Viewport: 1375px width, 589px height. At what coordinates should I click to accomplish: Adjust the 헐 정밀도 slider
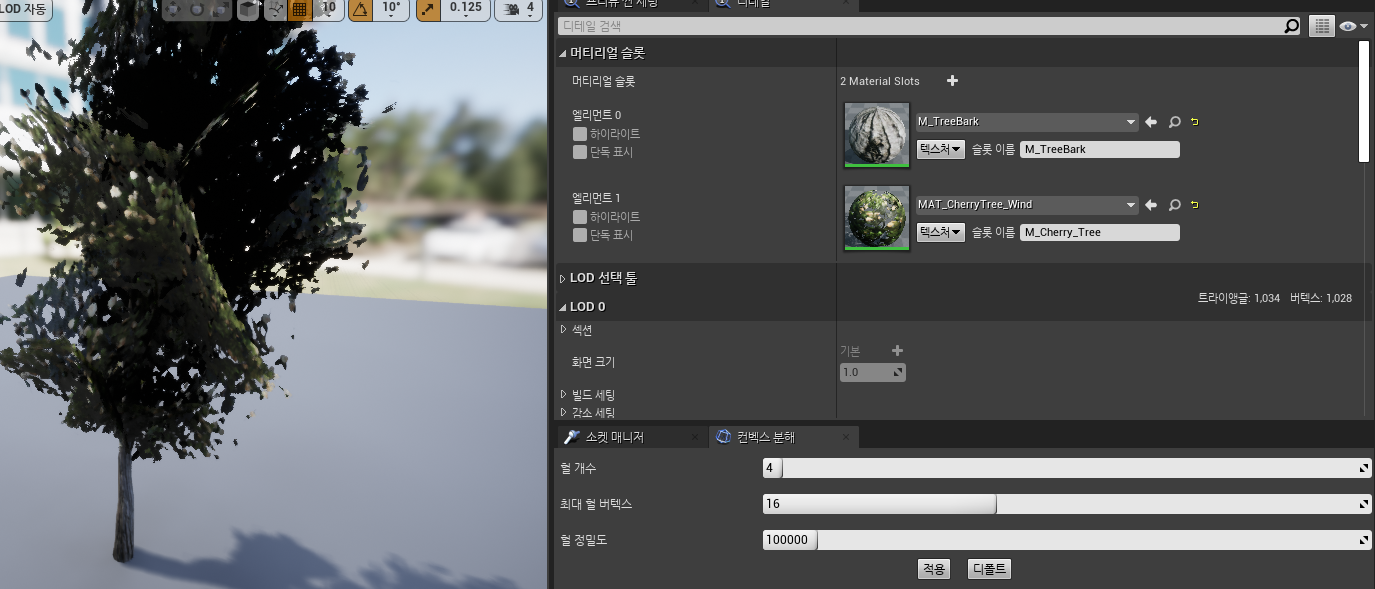pos(1066,540)
